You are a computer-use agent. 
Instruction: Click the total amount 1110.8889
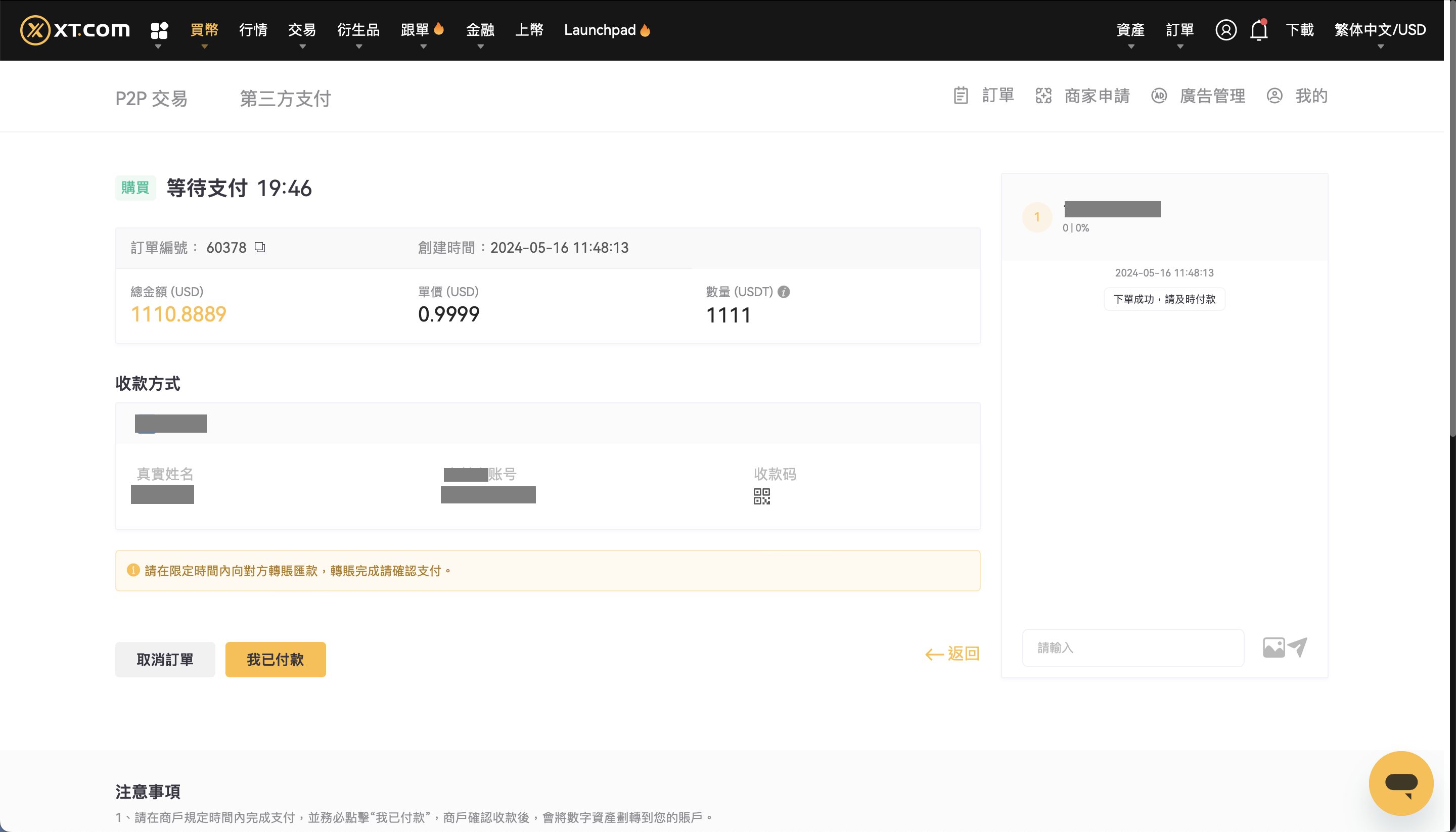(179, 314)
